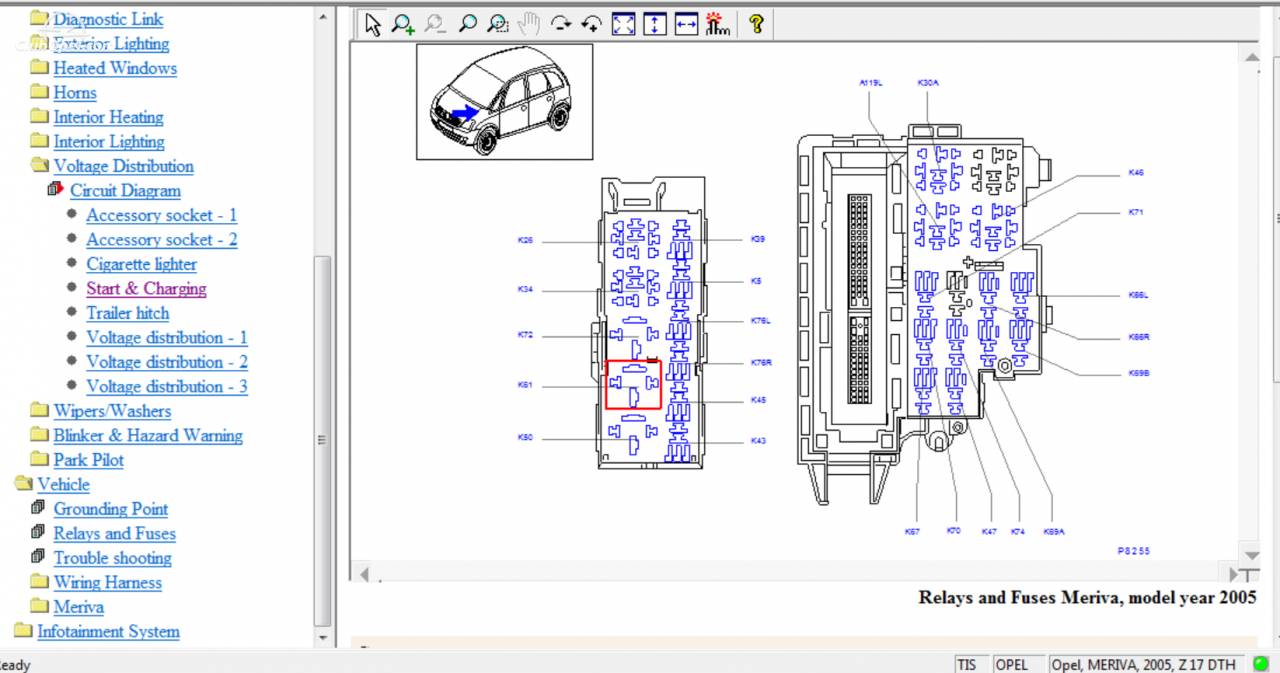
Task: Open Accessory socket - 2 diagram
Action: tap(162, 239)
